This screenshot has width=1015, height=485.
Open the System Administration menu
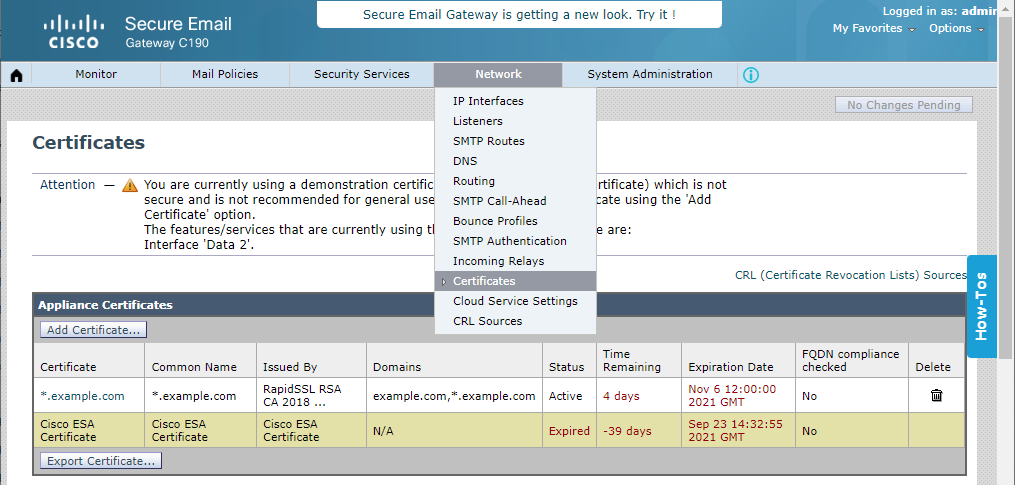coord(650,74)
